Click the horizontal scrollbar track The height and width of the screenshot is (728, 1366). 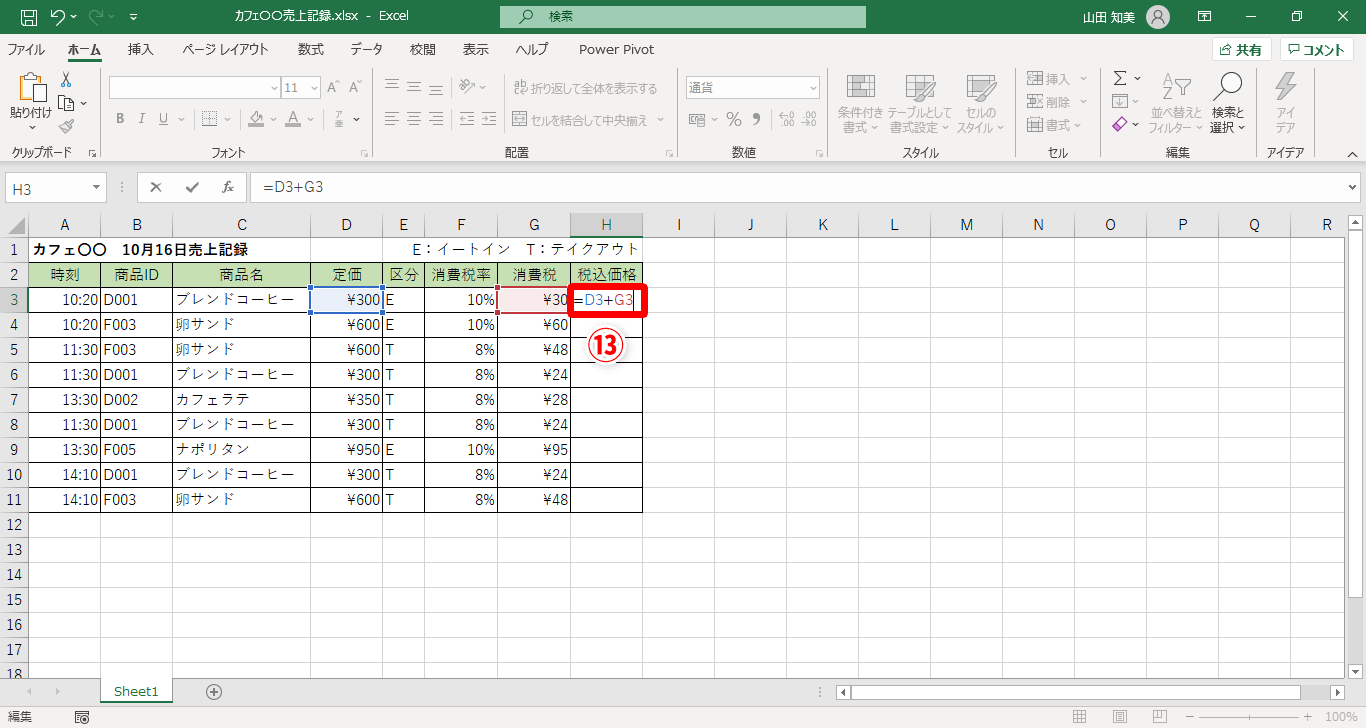(x=1090, y=692)
